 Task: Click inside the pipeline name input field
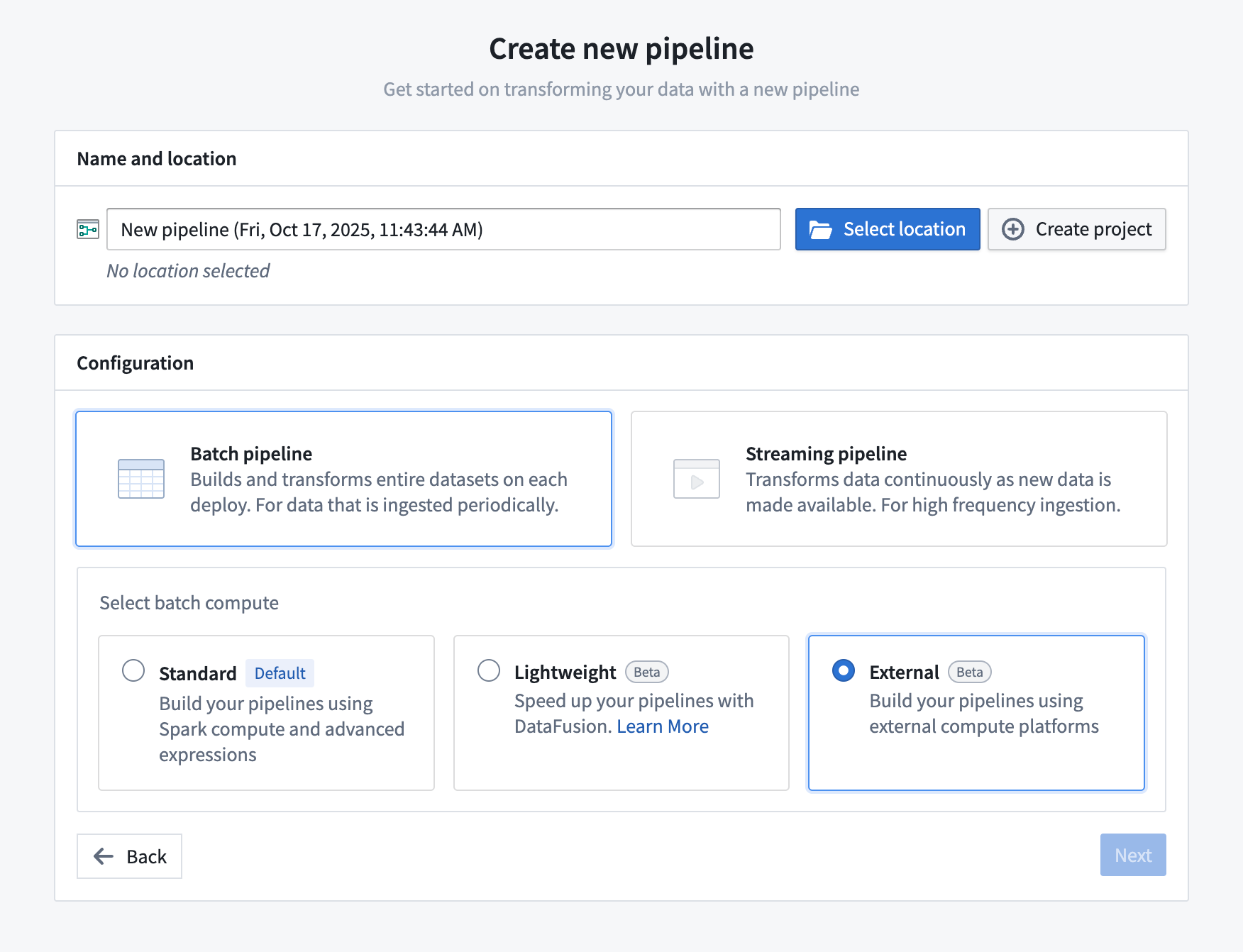[443, 229]
